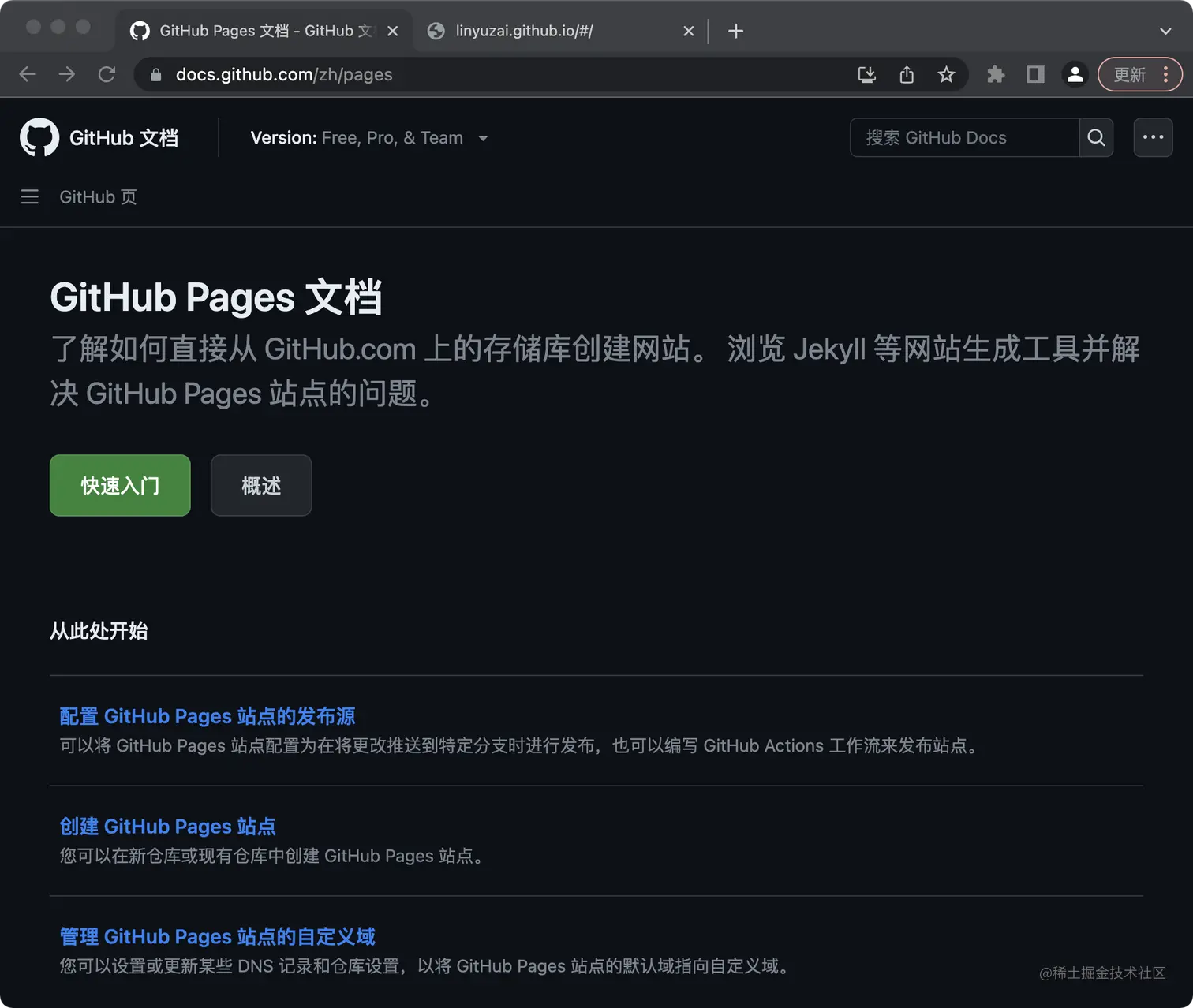Open a new browser tab
1193x1008 pixels.
click(x=735, y=31)
